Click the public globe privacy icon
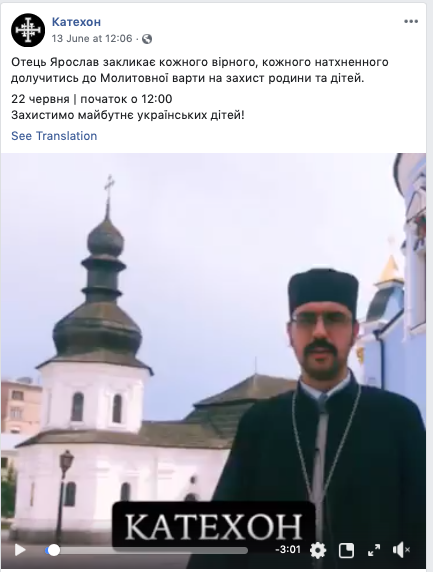The width and height of the screenshot is (433, 572). point(147,39)
